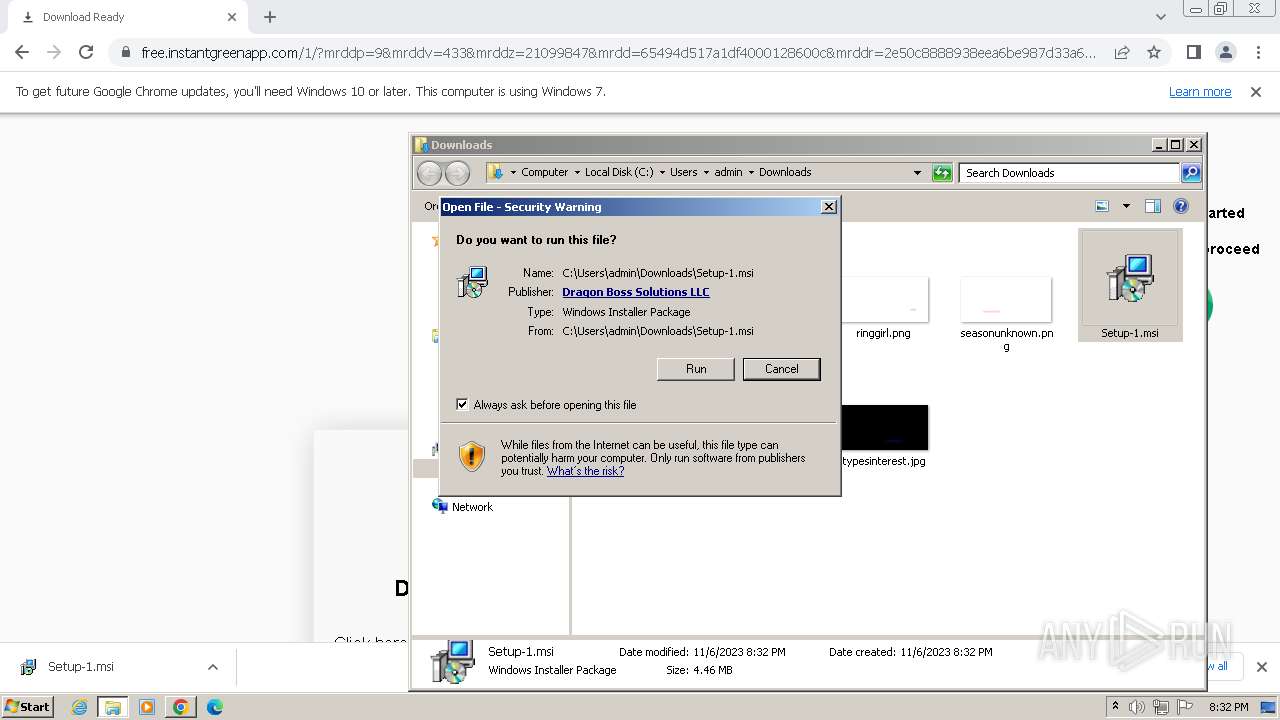Select Setup-1.msi file icon in Downloads

point(1130,285)
